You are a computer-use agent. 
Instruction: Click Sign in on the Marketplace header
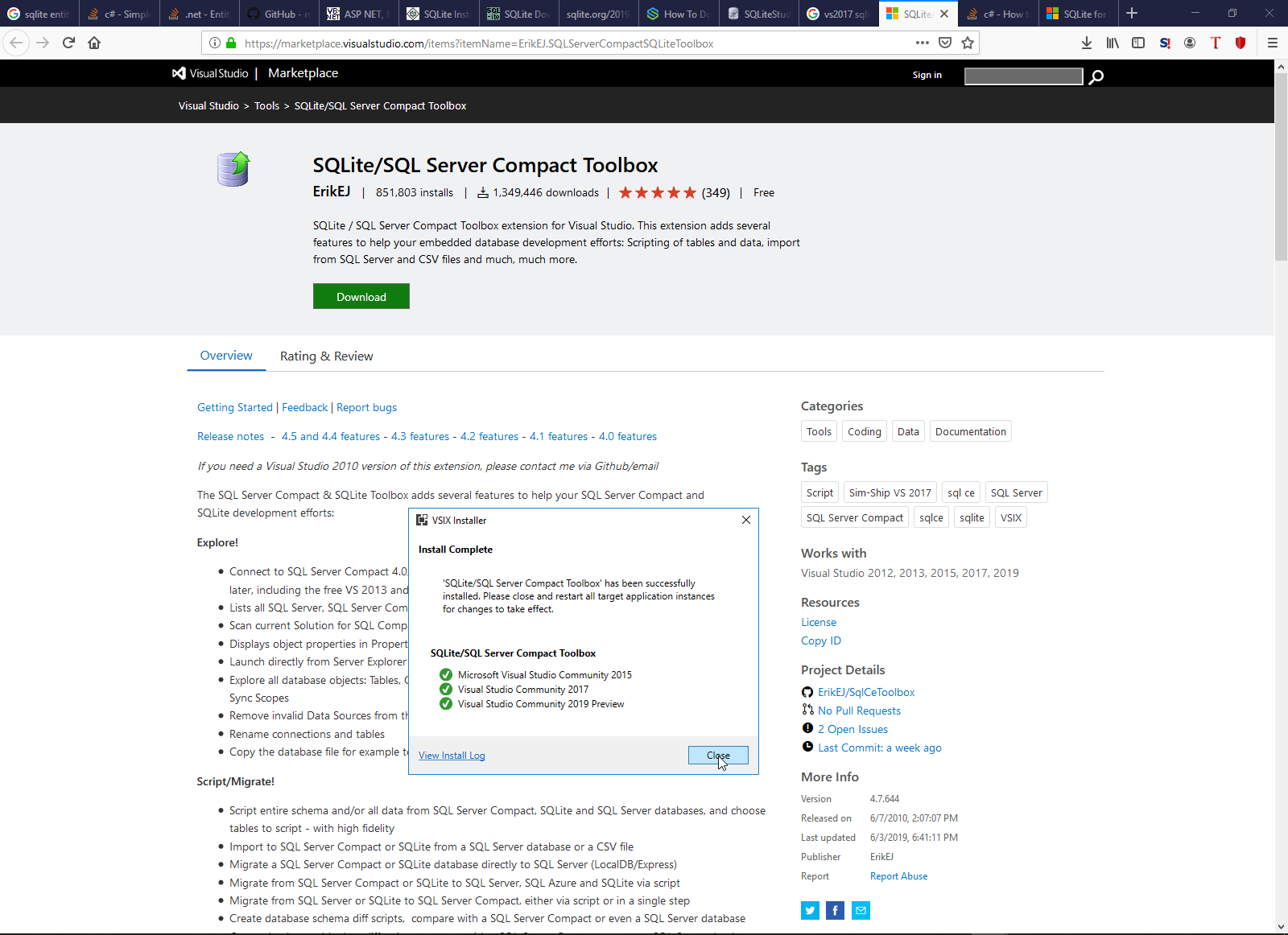(927, 75)
